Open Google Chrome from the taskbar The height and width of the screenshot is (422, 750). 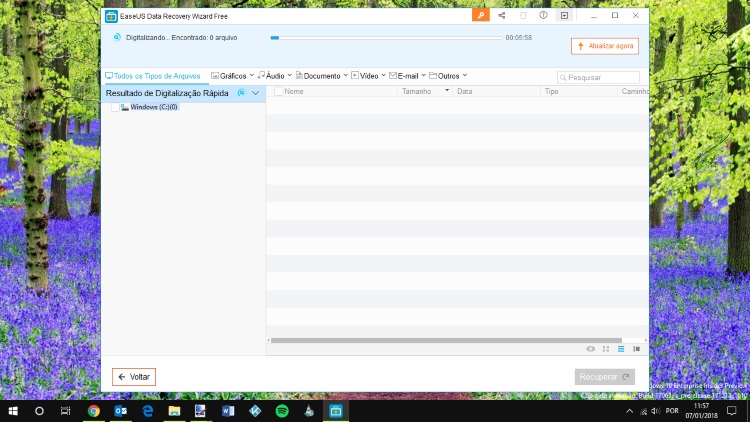click(x=93, y=411)
